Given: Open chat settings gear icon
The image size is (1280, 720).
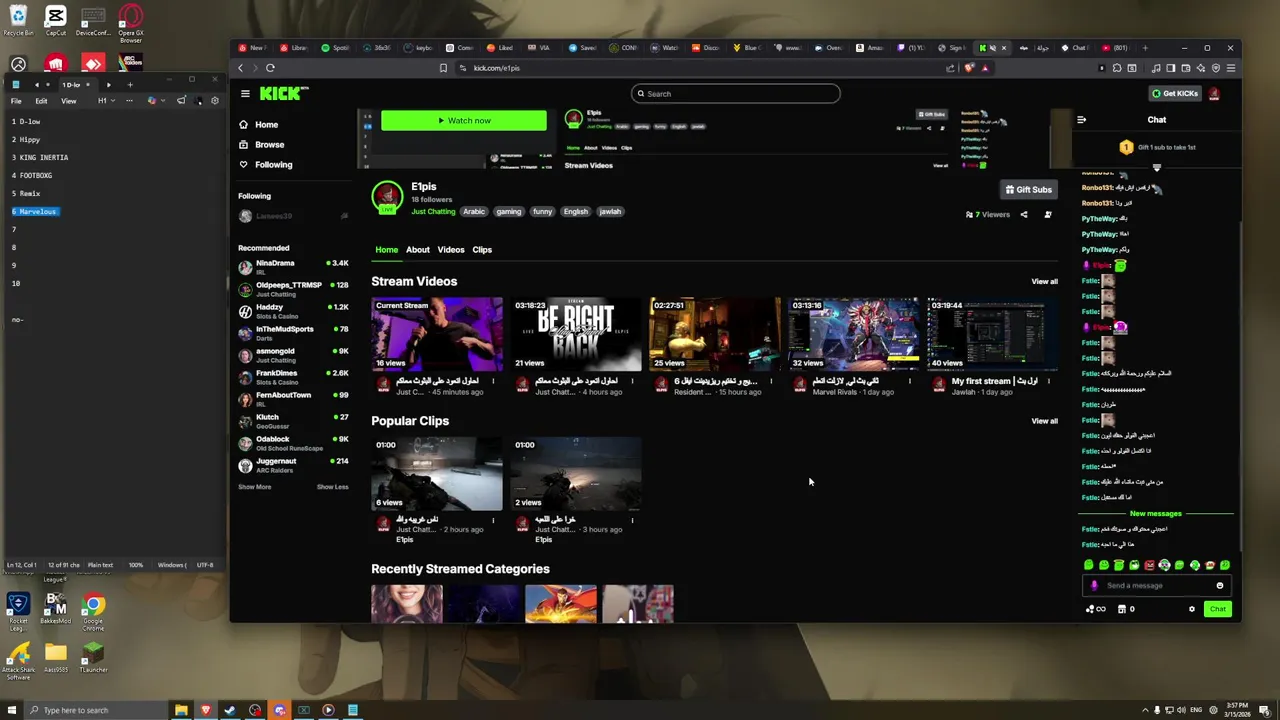Looking at the screenshot, I should pos(1192,609).
